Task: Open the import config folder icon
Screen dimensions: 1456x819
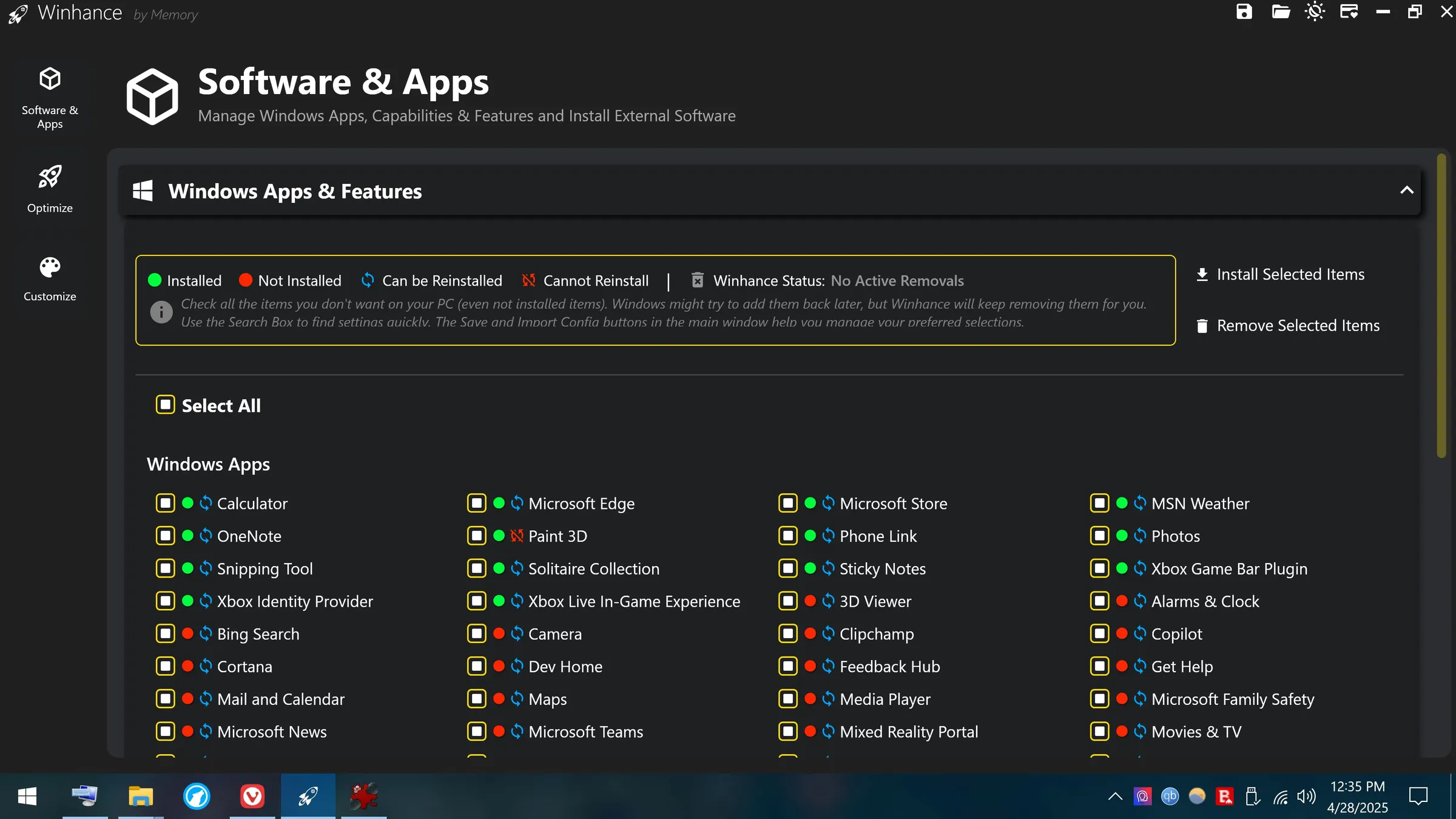Action: coord(1281,12)
